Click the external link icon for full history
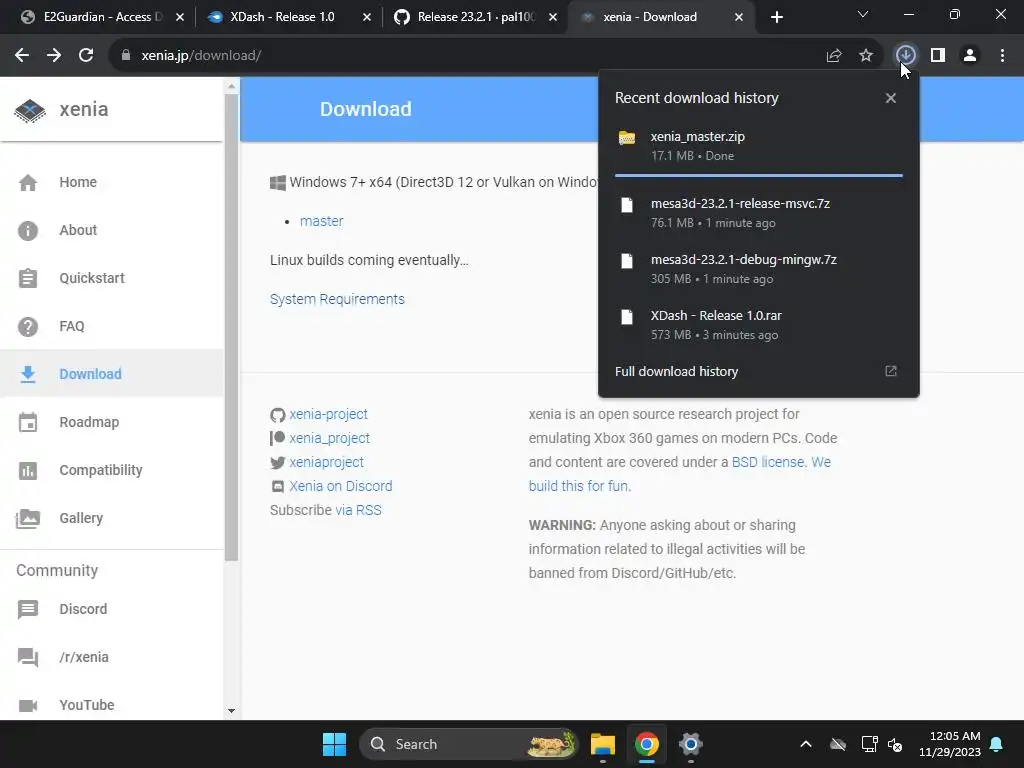 tap(891, 371)
